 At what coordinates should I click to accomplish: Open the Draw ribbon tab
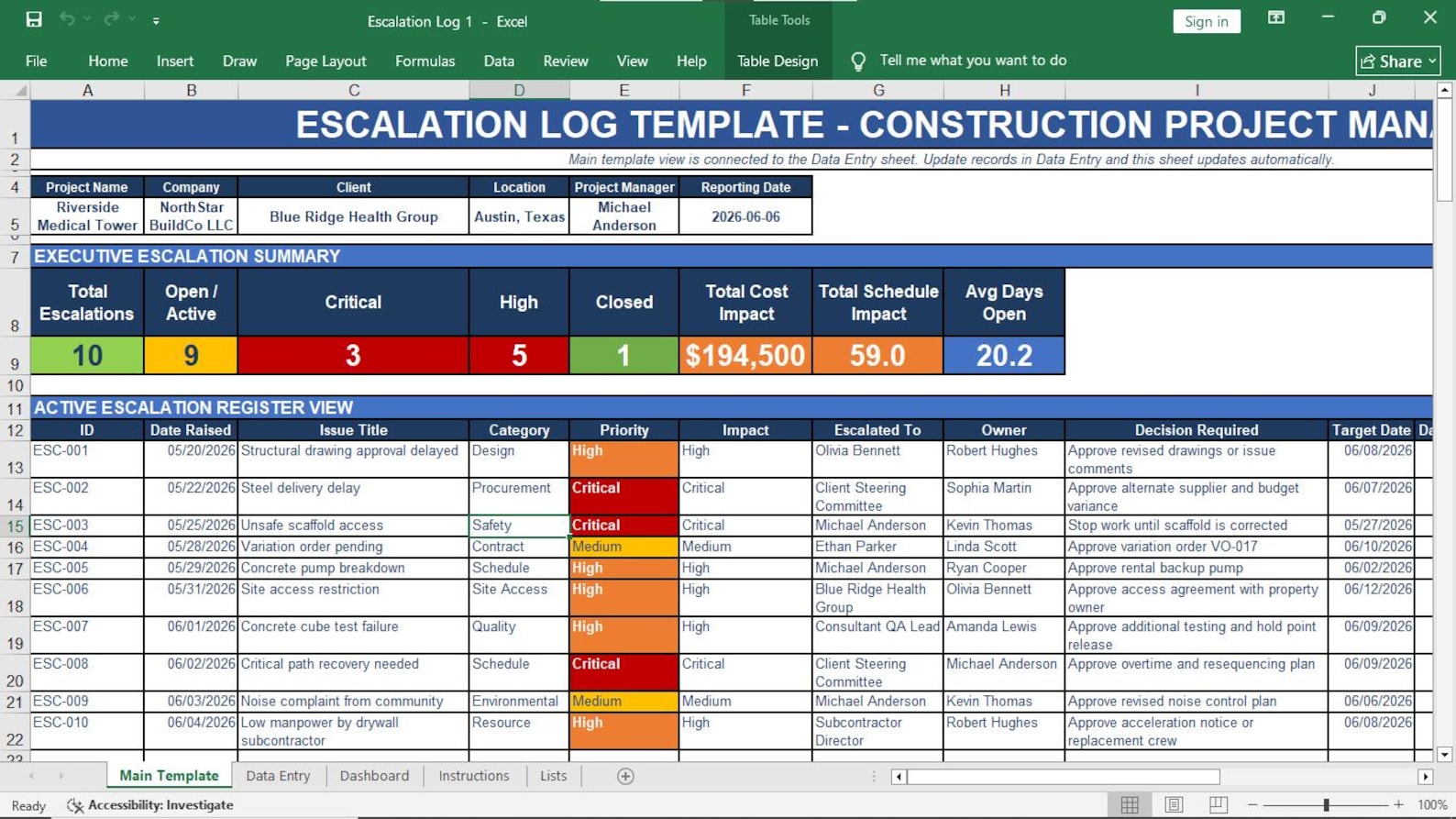239,61
